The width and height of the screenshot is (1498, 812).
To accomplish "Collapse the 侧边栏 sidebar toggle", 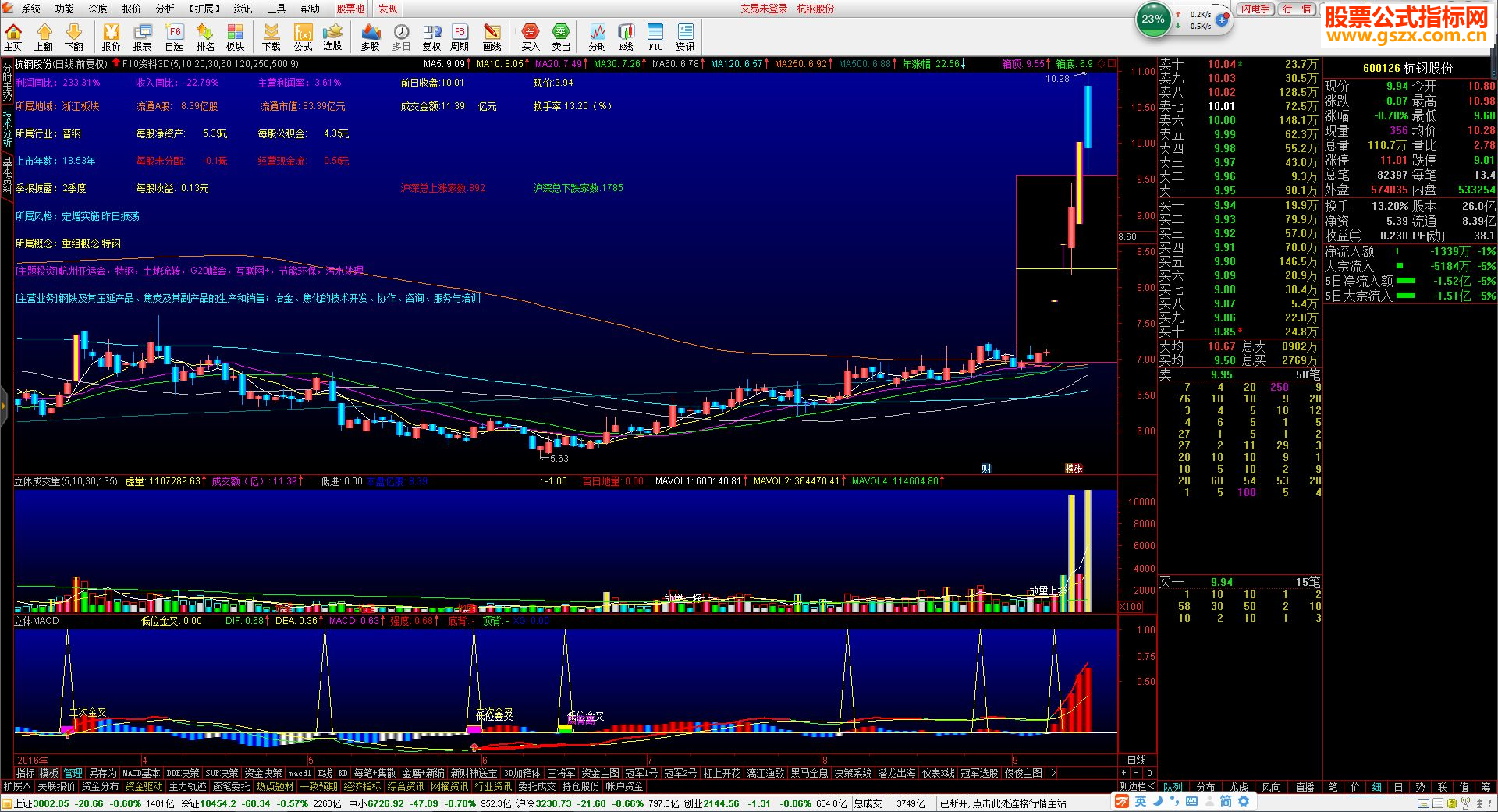I will pos(1137,787).
